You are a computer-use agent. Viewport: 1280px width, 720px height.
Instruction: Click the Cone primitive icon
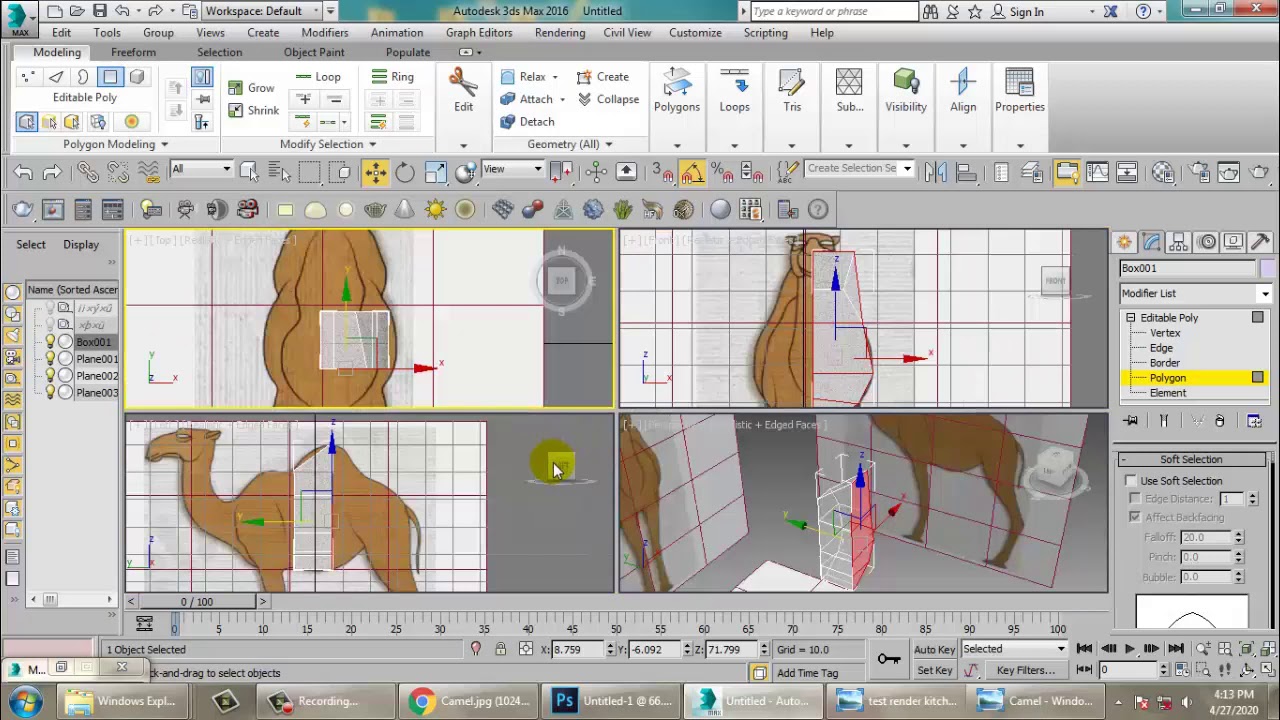click(x=405, y=210)
